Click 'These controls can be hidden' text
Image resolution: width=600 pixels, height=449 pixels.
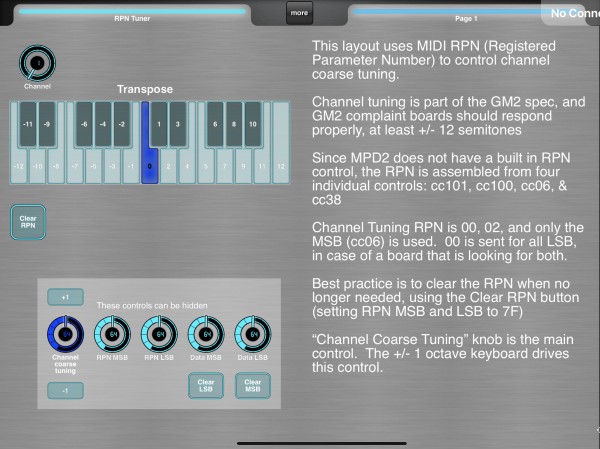tap(152, 305)
